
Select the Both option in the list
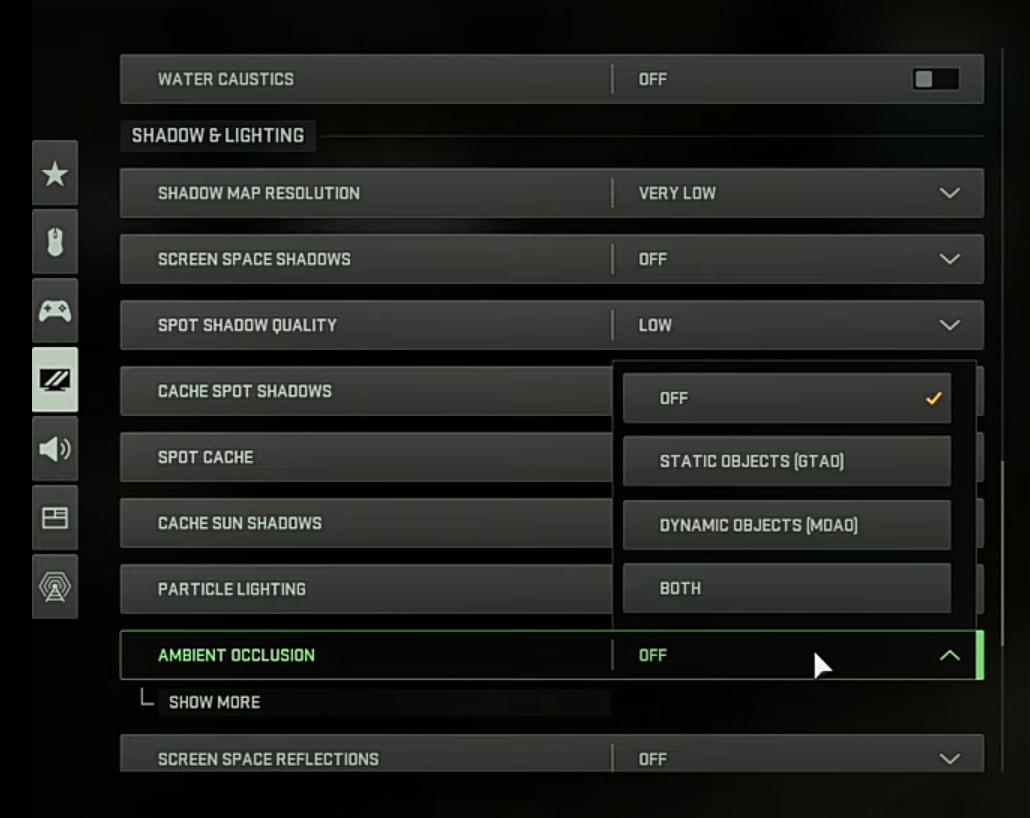[787, 588]
